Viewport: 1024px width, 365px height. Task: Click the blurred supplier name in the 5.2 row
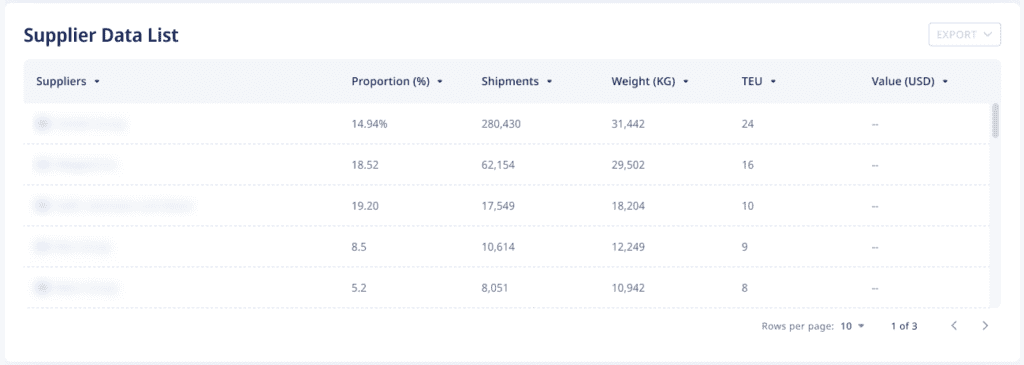coord(87,288)
